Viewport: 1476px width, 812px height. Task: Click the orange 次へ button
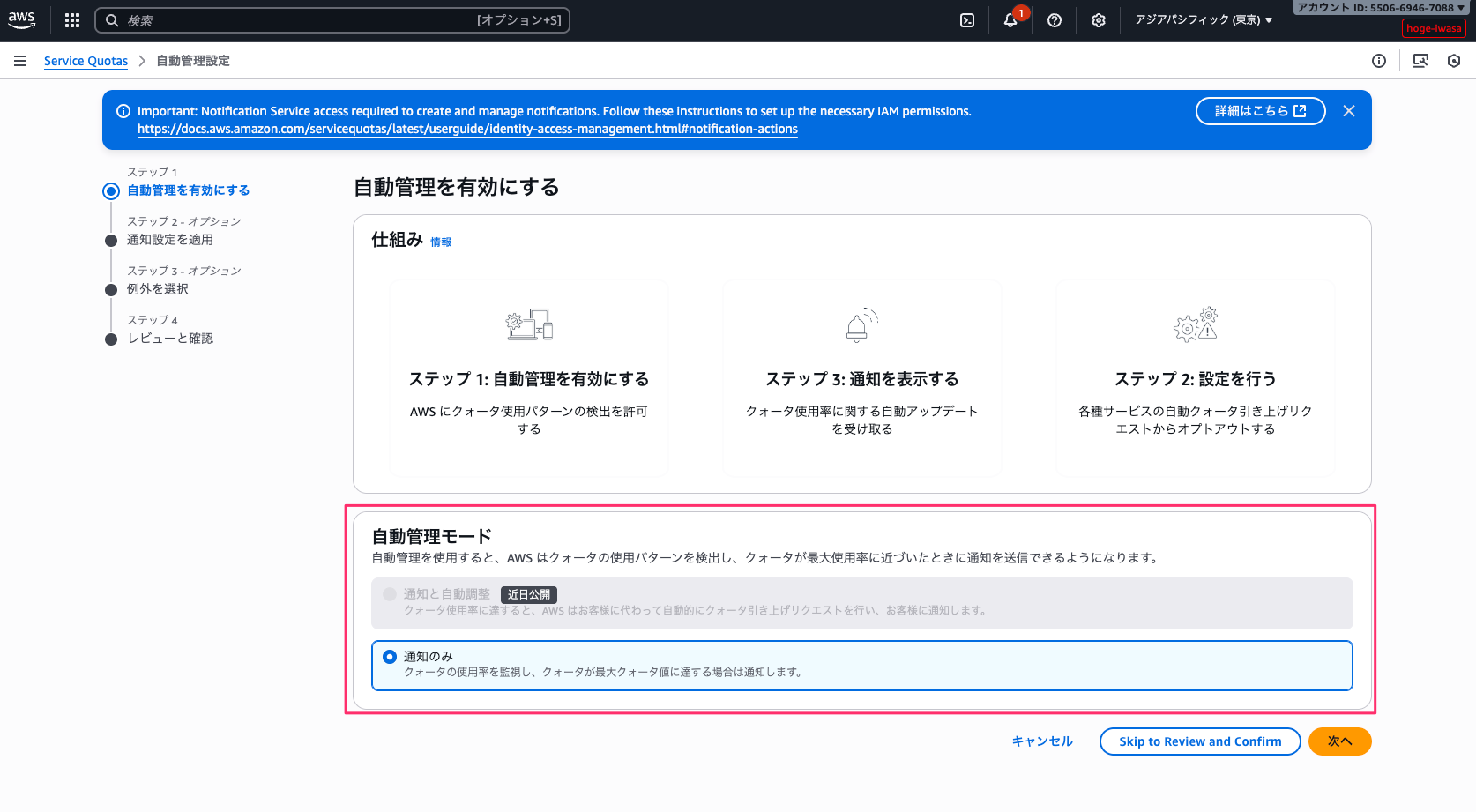[x=1339, y=741]
